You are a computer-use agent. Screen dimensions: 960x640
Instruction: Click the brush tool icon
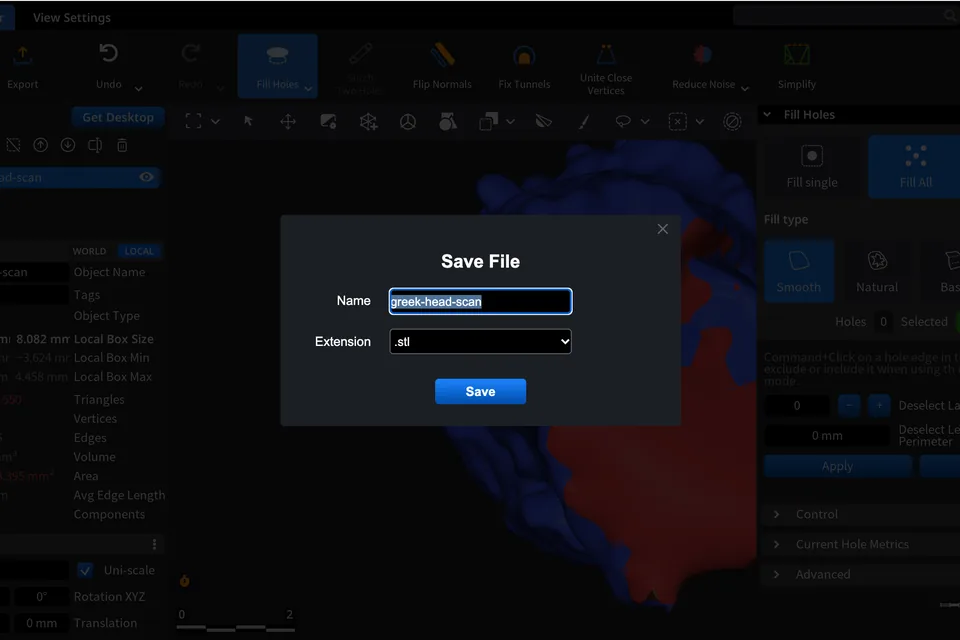tap(584, 121)
